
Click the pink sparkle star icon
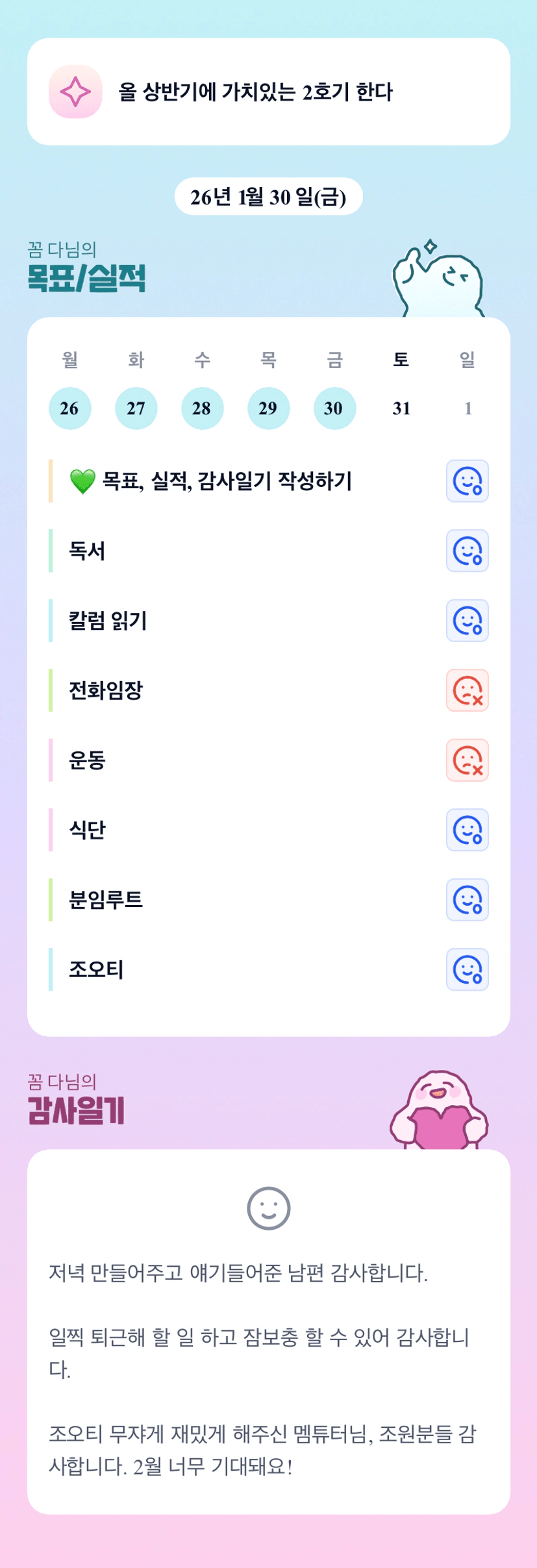(x=75, y=92)
